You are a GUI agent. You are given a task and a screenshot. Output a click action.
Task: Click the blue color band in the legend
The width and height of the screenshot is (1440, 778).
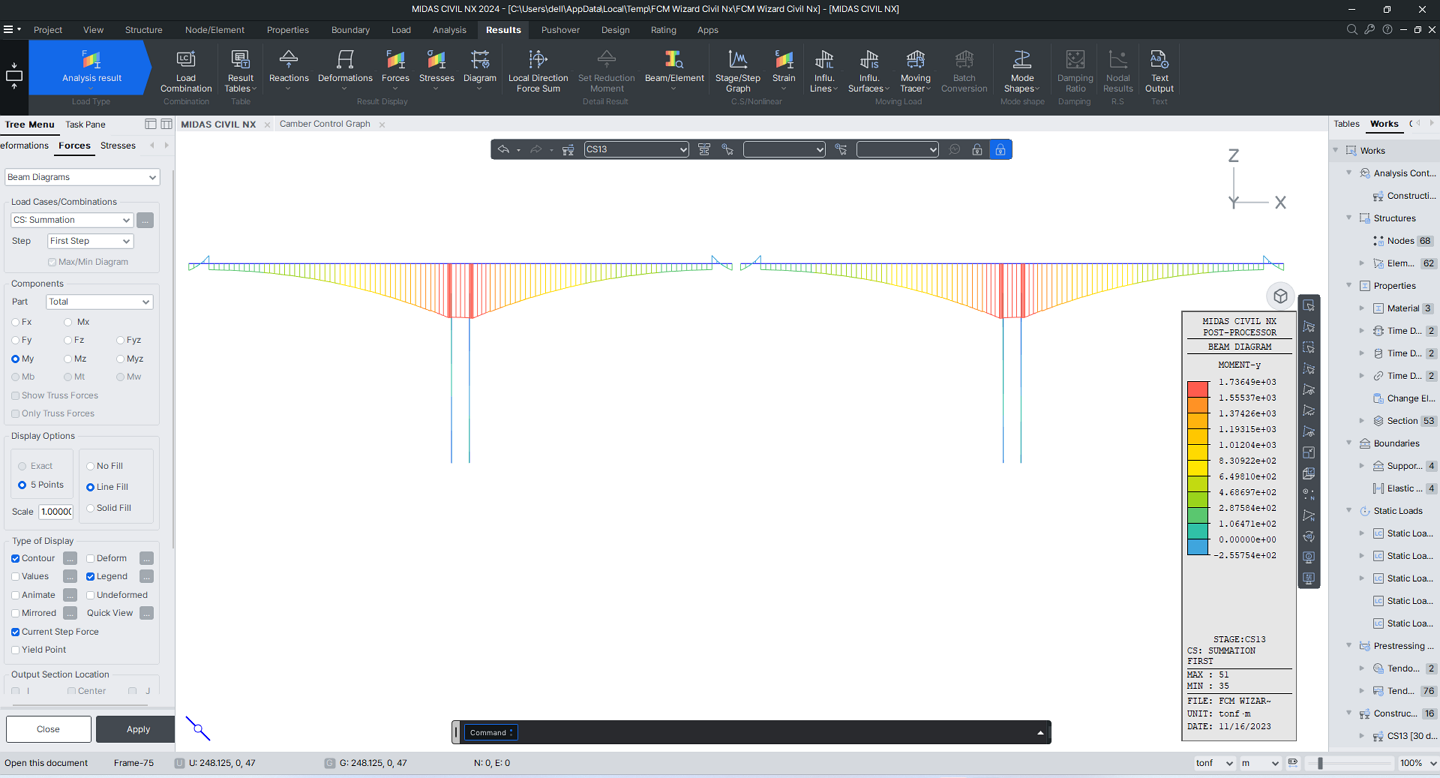tap(1197, 547)
